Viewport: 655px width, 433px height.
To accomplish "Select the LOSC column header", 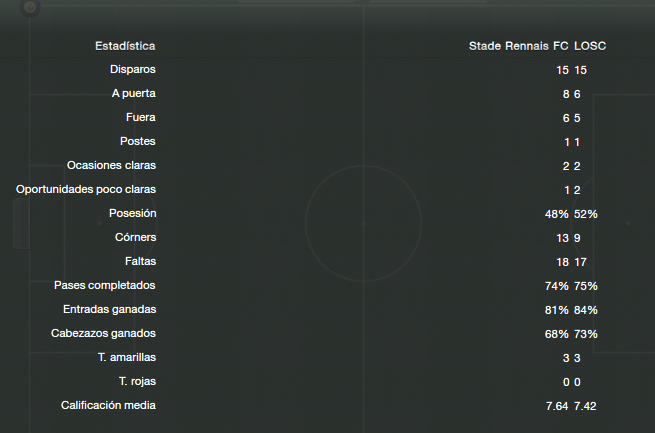I will 590,46.
